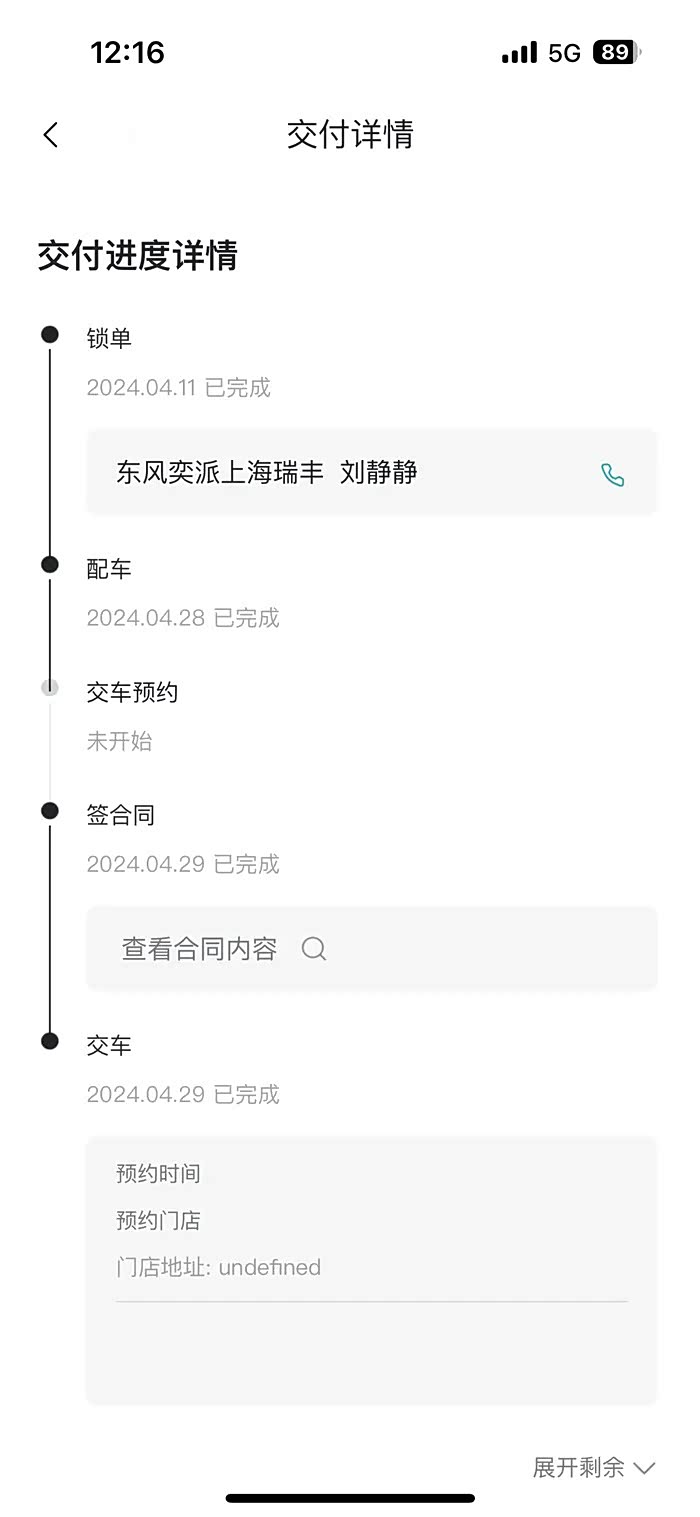Tap the home indicator bar at bottom
Viewport: 700px width, 1517px height.
(350, 1498)
